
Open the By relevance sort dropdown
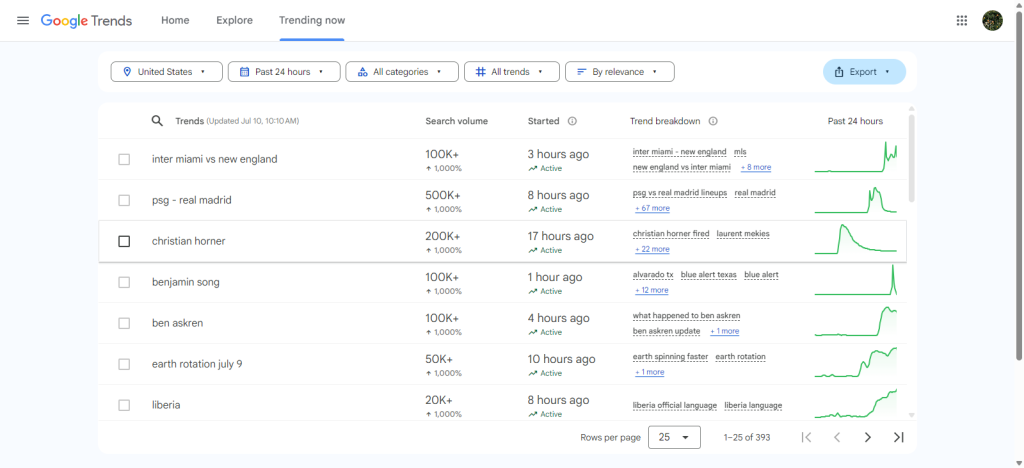coord(620,72)
